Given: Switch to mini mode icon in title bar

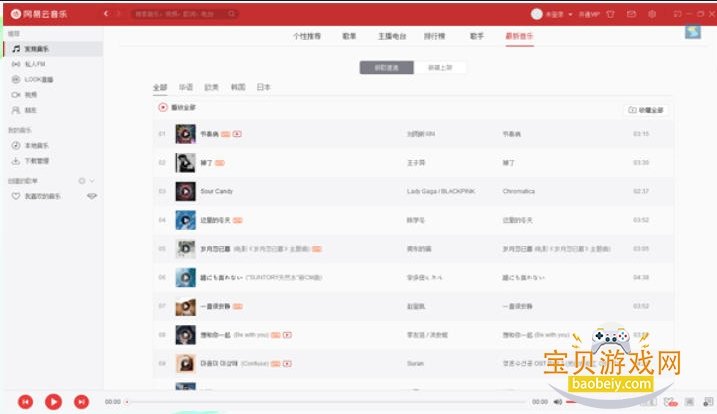Looking at the screenshot, I should point(678,14).
